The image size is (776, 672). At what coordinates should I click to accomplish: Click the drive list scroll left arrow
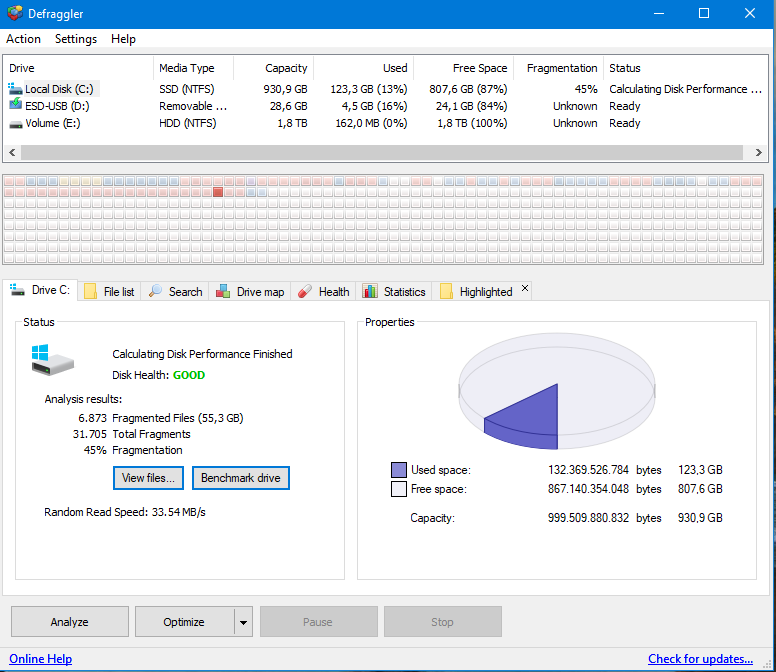tap(12, 152)
